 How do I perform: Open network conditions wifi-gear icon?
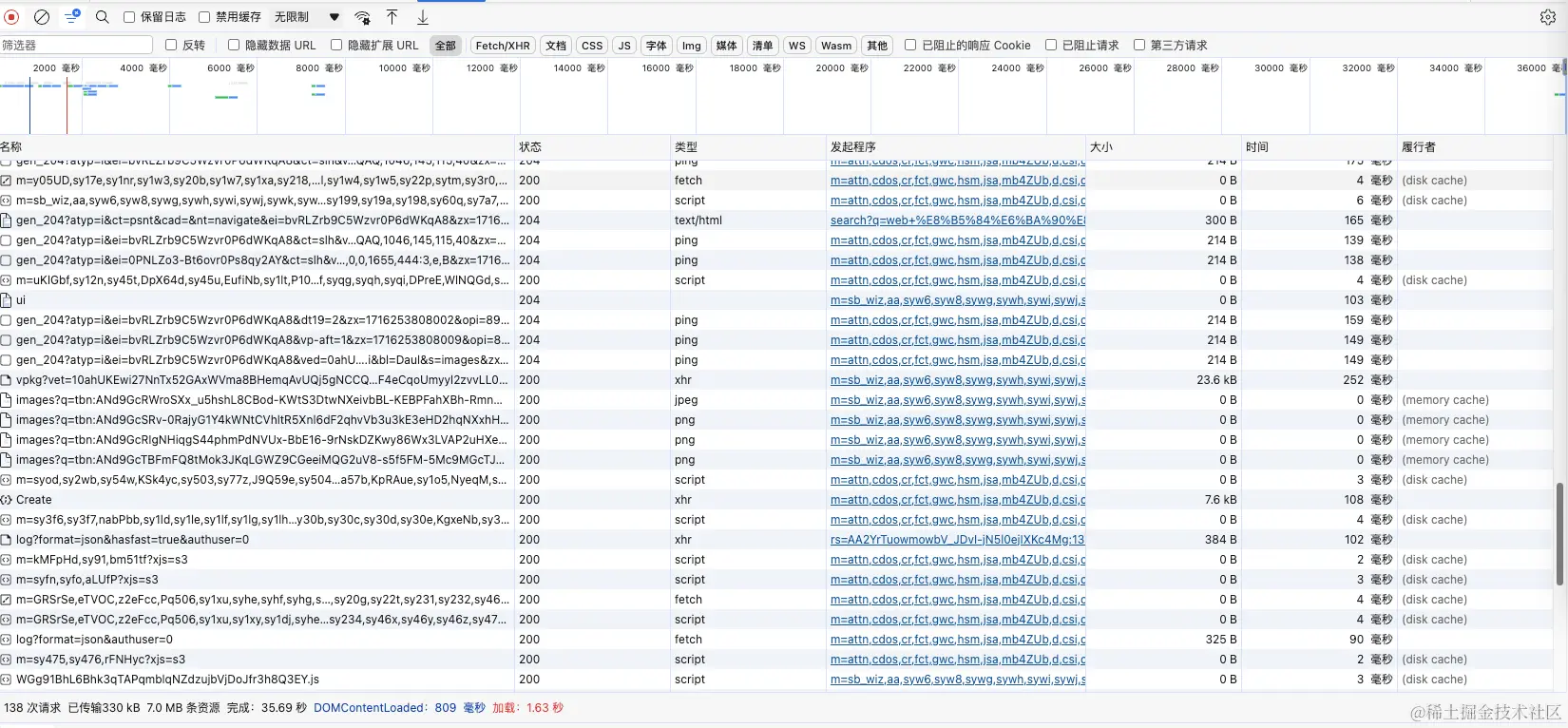tap(362, 17)
